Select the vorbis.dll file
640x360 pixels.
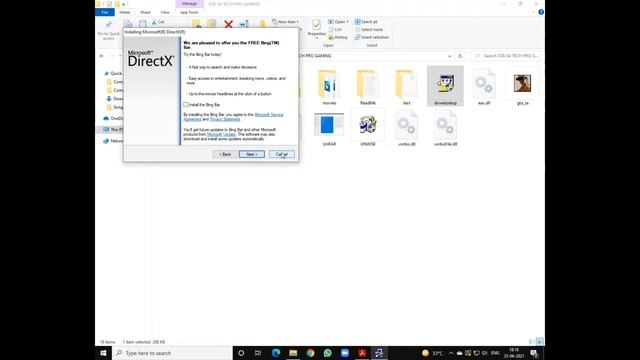click(x=407, y=128)
